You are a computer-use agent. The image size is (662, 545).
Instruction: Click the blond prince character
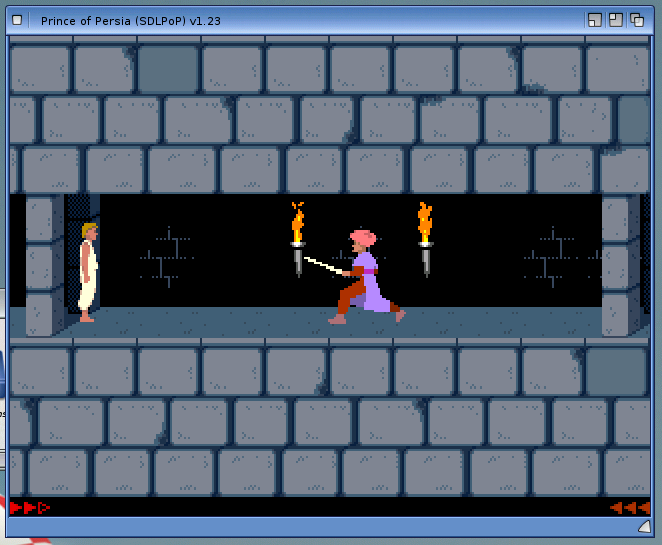(88, 272)
